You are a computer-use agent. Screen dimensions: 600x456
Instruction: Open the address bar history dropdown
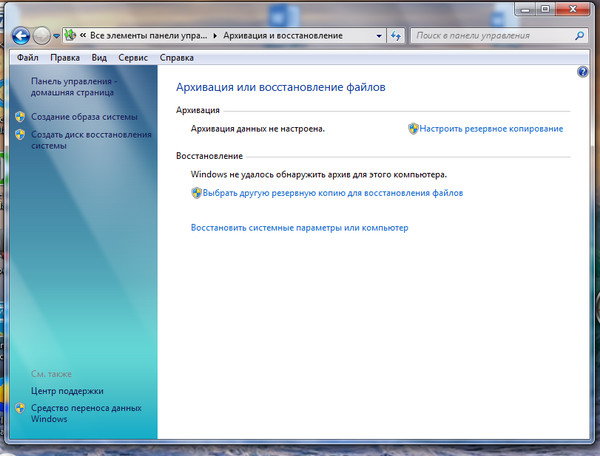pos(379,36)
